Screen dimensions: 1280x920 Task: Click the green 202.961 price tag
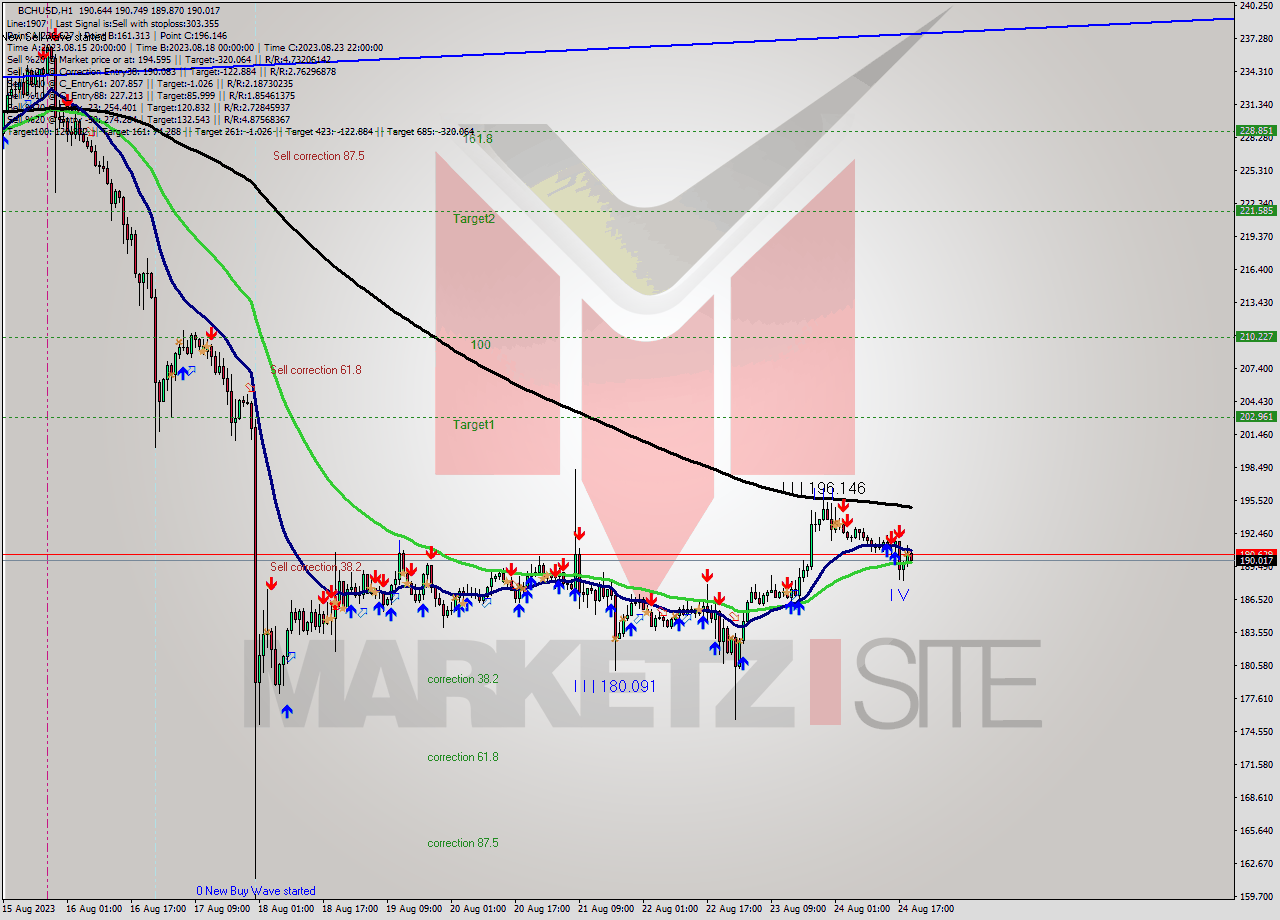1256,416
